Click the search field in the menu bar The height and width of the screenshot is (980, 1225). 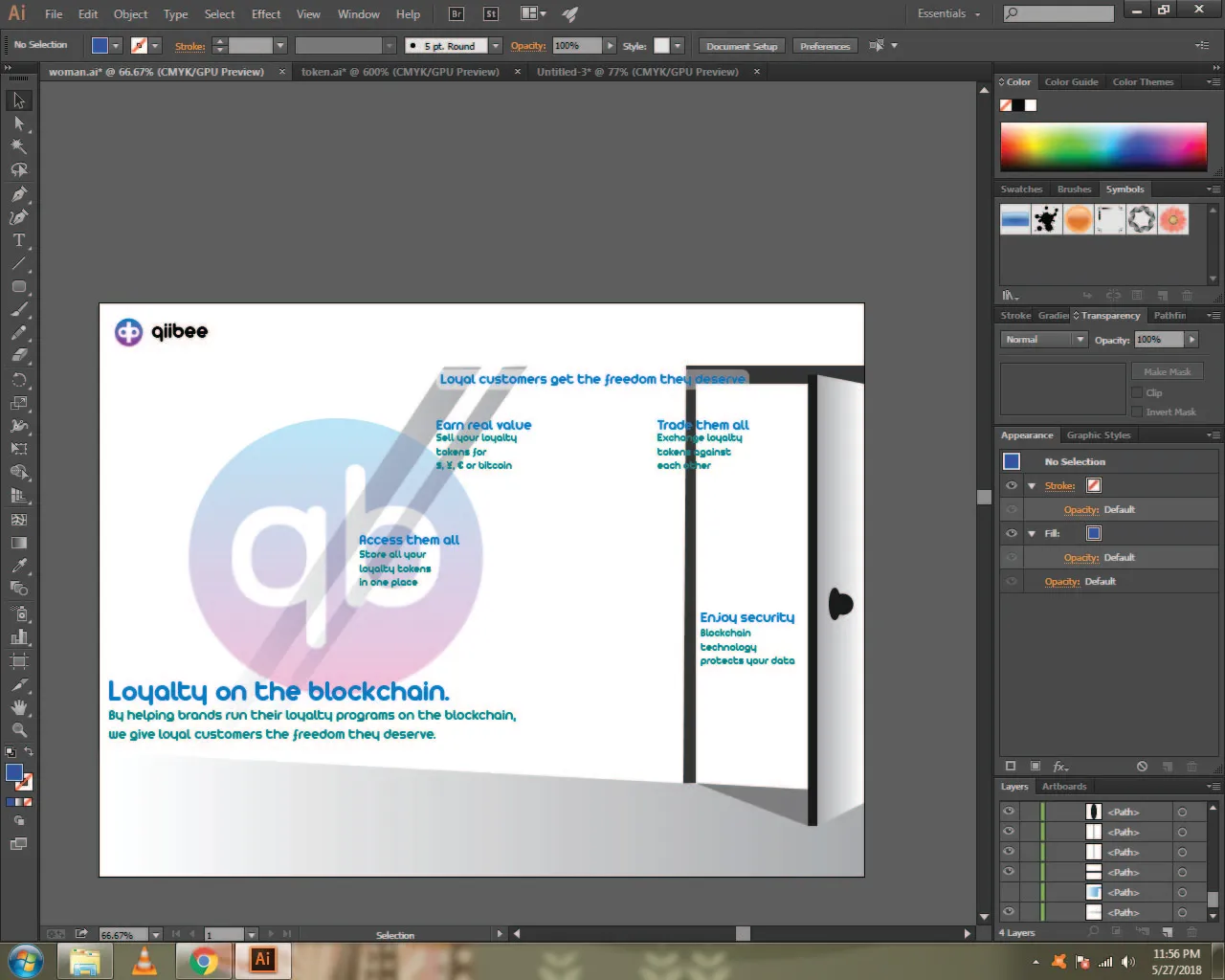(x=1058, y=13)
